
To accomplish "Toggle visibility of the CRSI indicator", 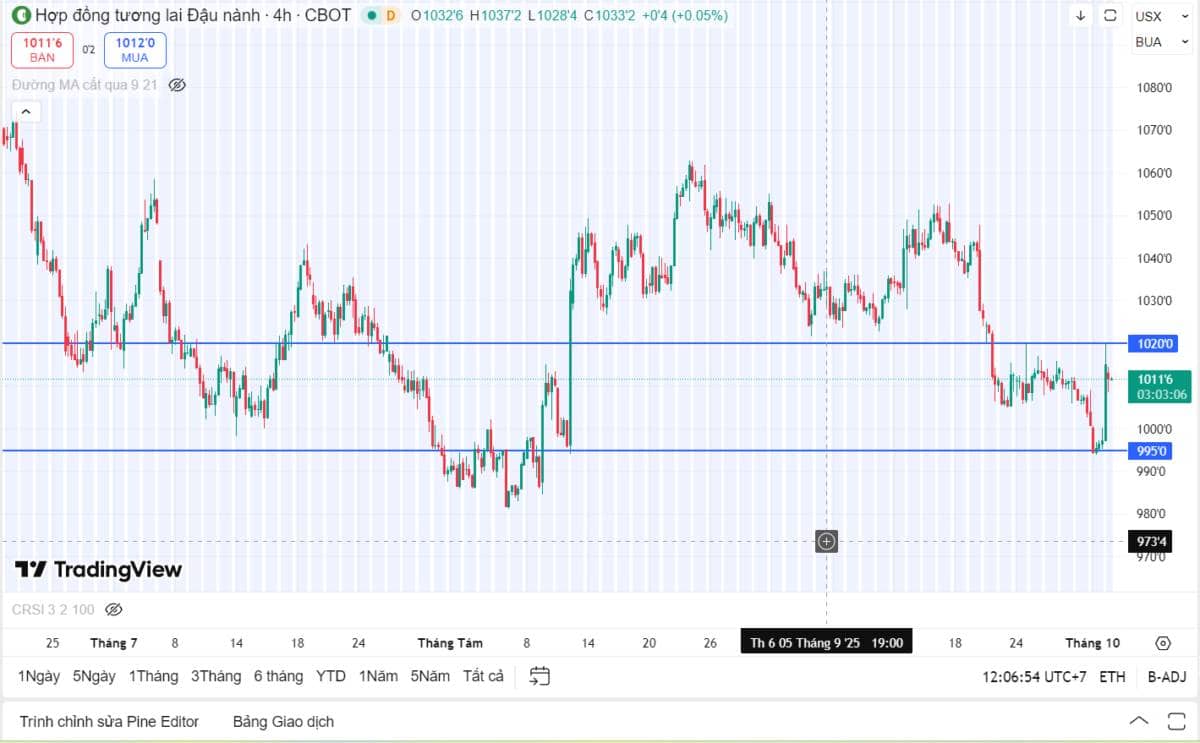I will pyautogui.click(x=113, y=609).
